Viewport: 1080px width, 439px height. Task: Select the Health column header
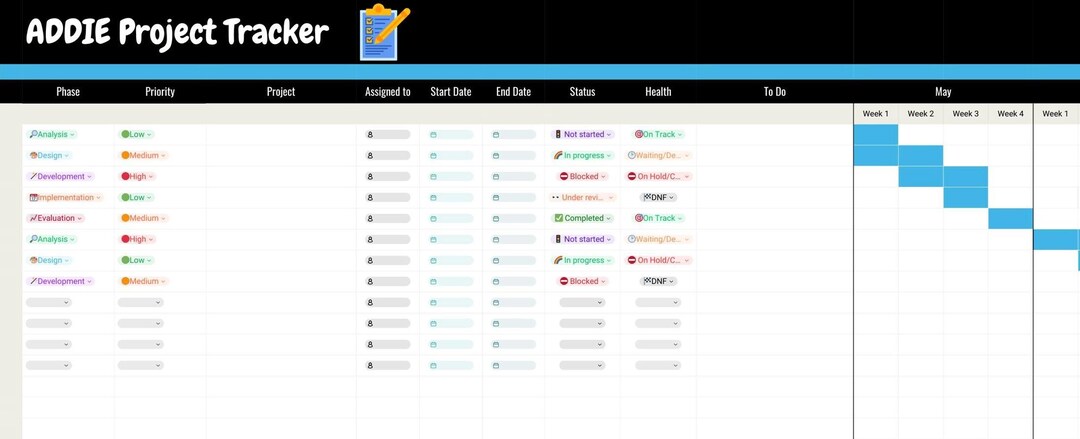tap(658, 92)
